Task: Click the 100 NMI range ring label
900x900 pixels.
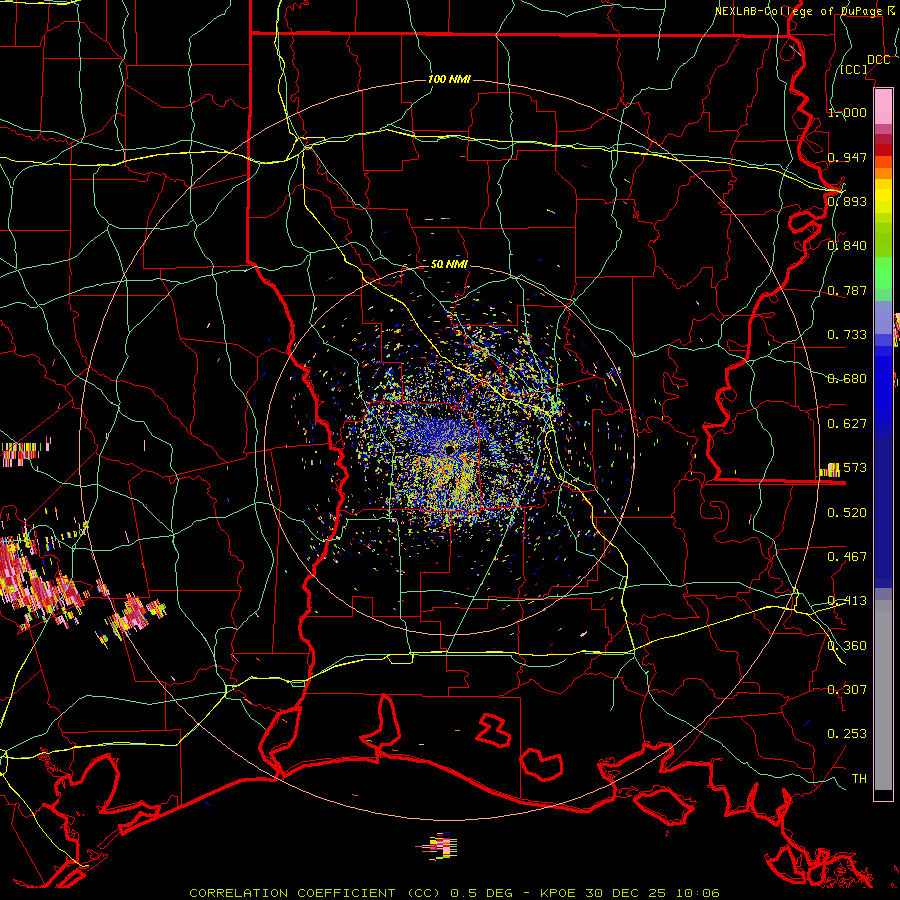Action: click(449, 79)
